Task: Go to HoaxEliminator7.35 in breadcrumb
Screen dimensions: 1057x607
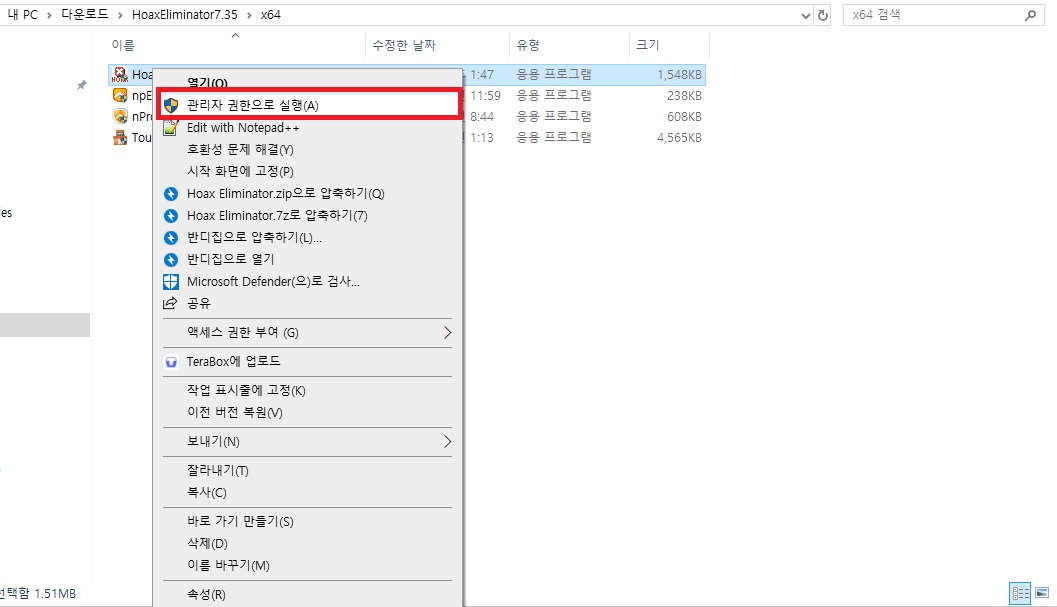Action: 185,15
